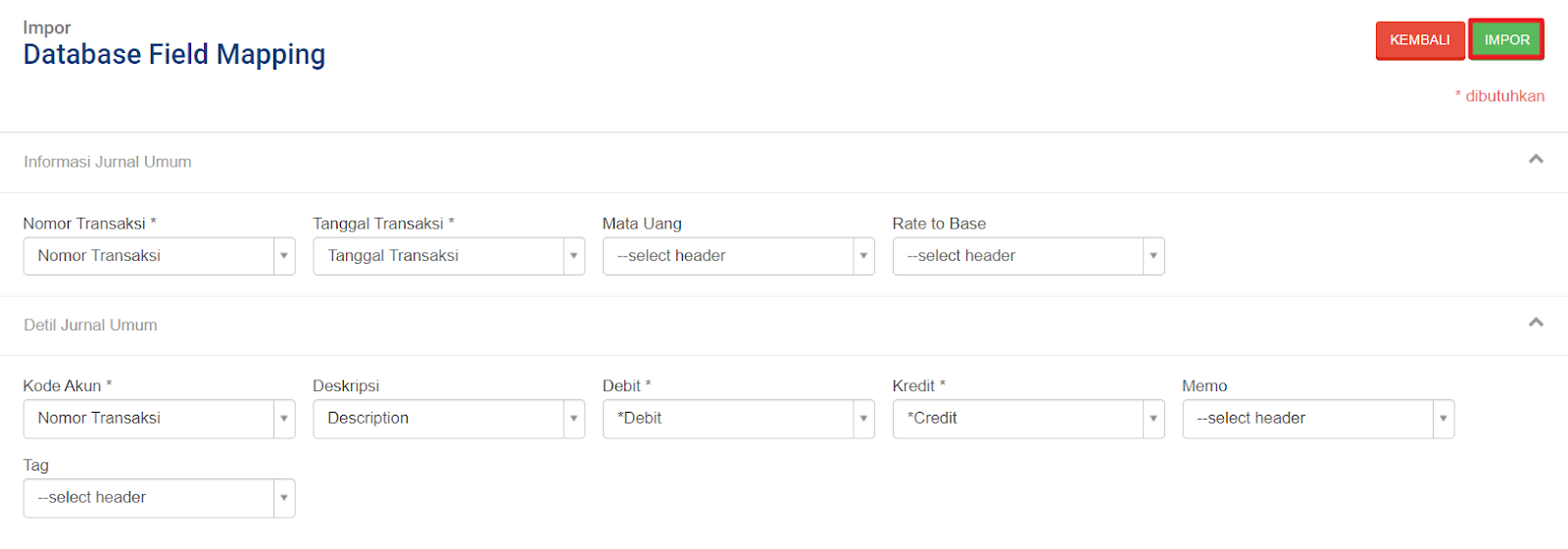Click the arrow icon of Kredit select

tap(1153, 419)
